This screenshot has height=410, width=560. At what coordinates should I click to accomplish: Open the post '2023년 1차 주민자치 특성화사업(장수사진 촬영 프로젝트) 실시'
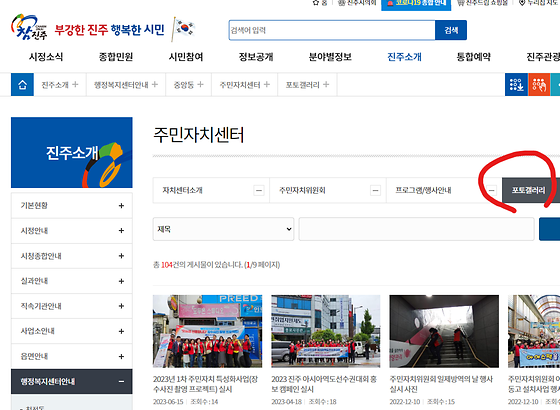[205, 384]
